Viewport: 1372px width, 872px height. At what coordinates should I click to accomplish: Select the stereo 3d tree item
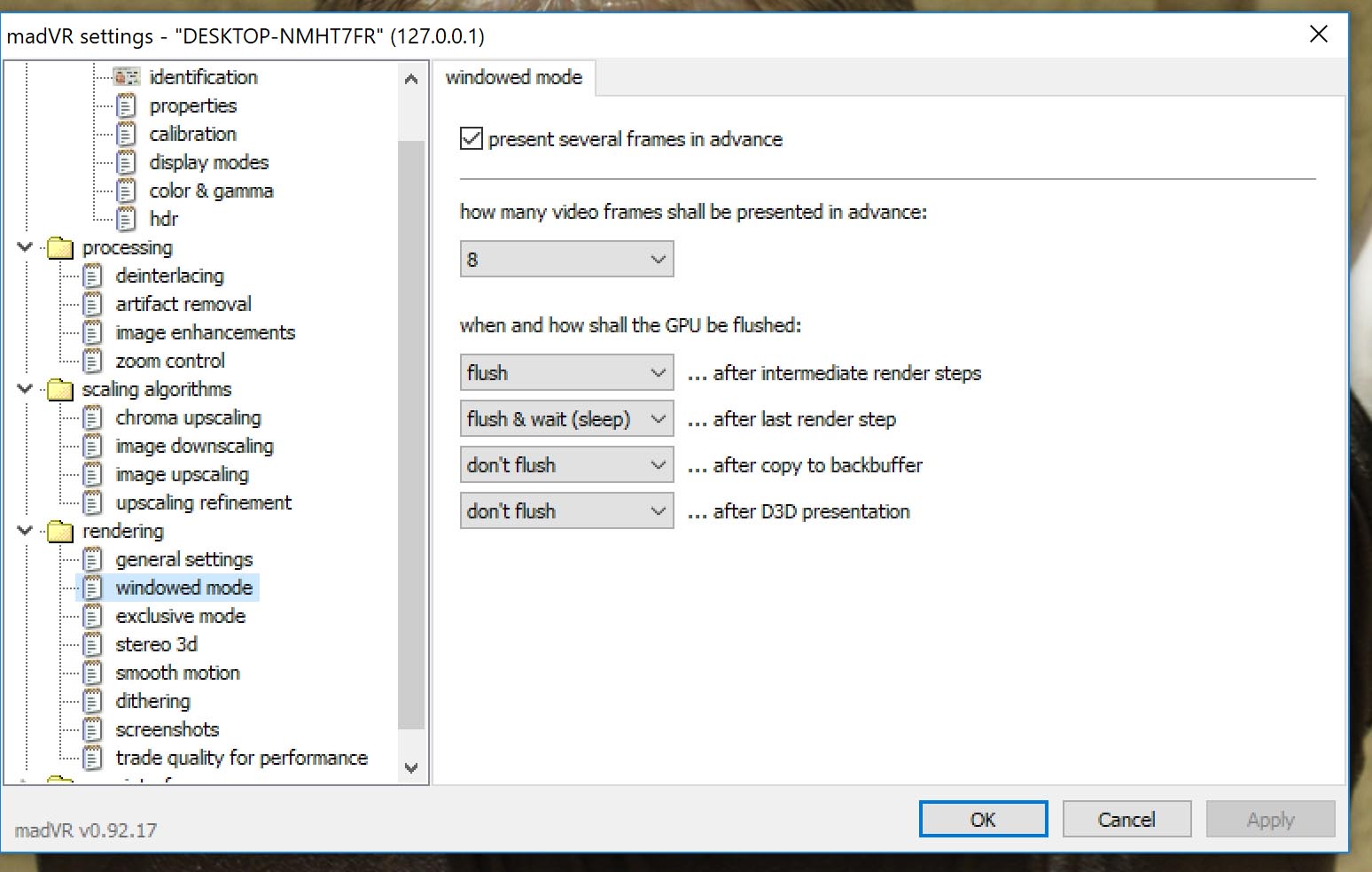point(157,644)
